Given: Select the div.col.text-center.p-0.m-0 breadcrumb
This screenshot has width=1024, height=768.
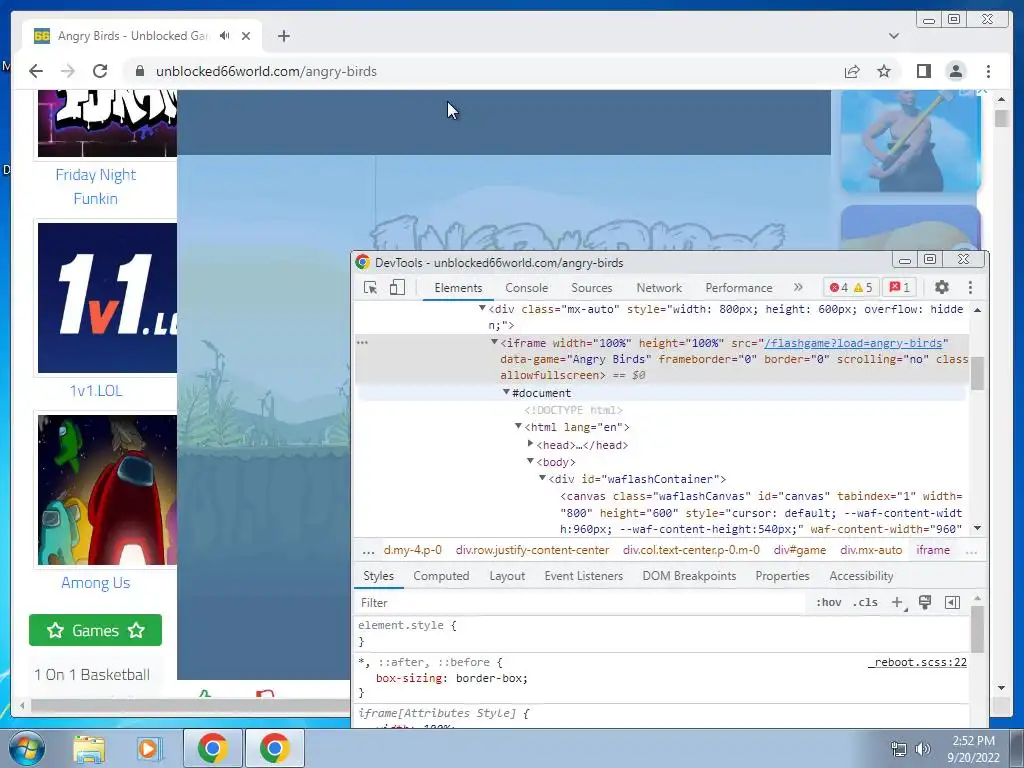Looking at the screenshot, I should (x=691, y=550).
